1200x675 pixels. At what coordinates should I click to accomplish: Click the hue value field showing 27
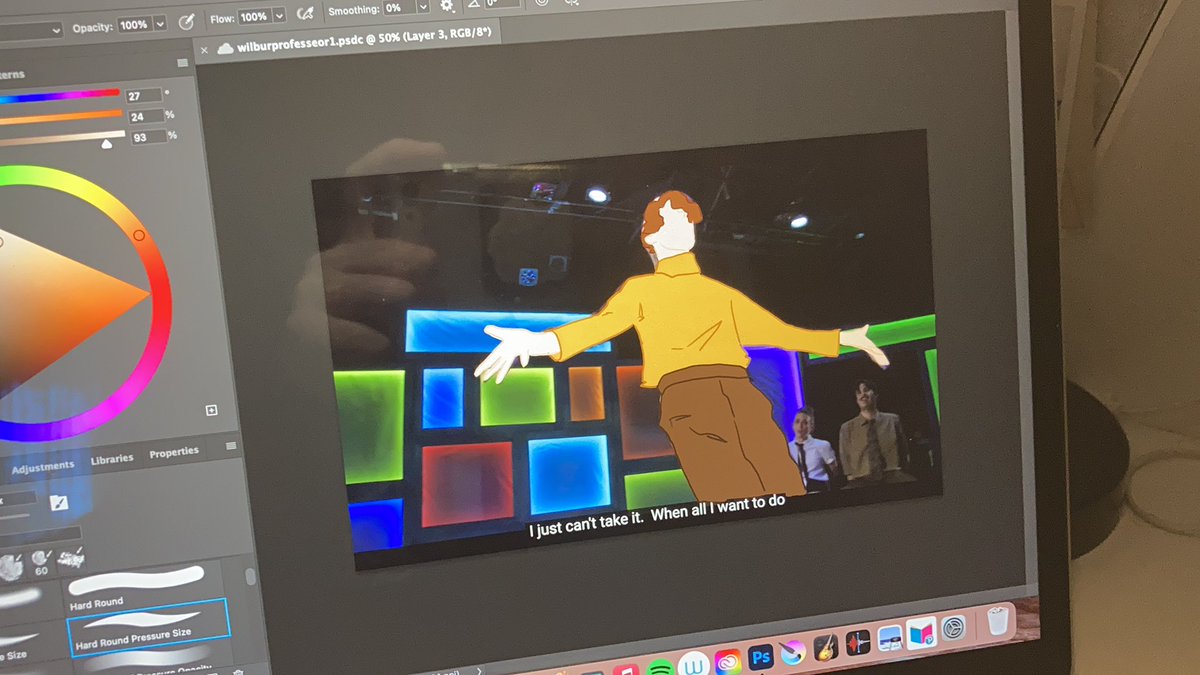[143, 95]
